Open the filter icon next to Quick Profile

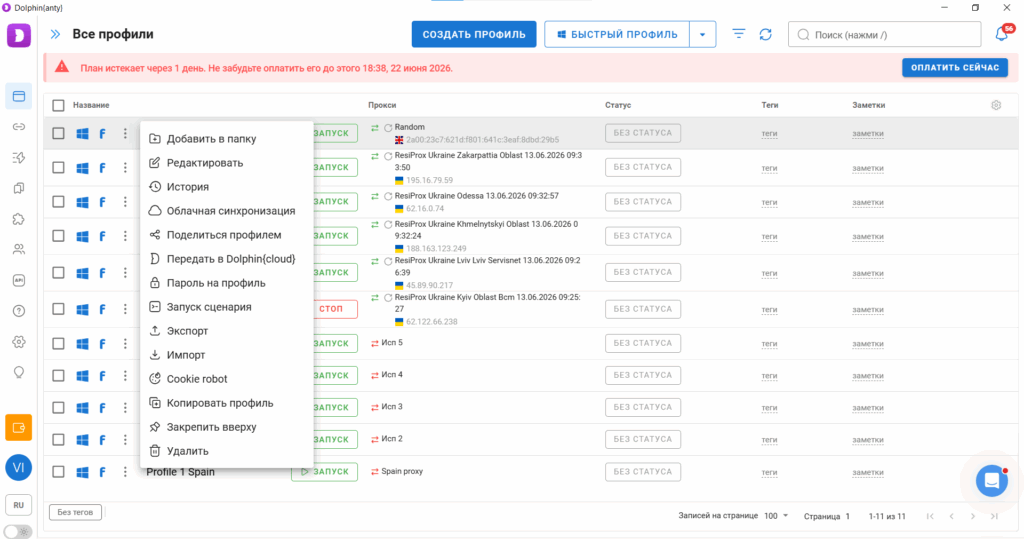pos(739,34)
